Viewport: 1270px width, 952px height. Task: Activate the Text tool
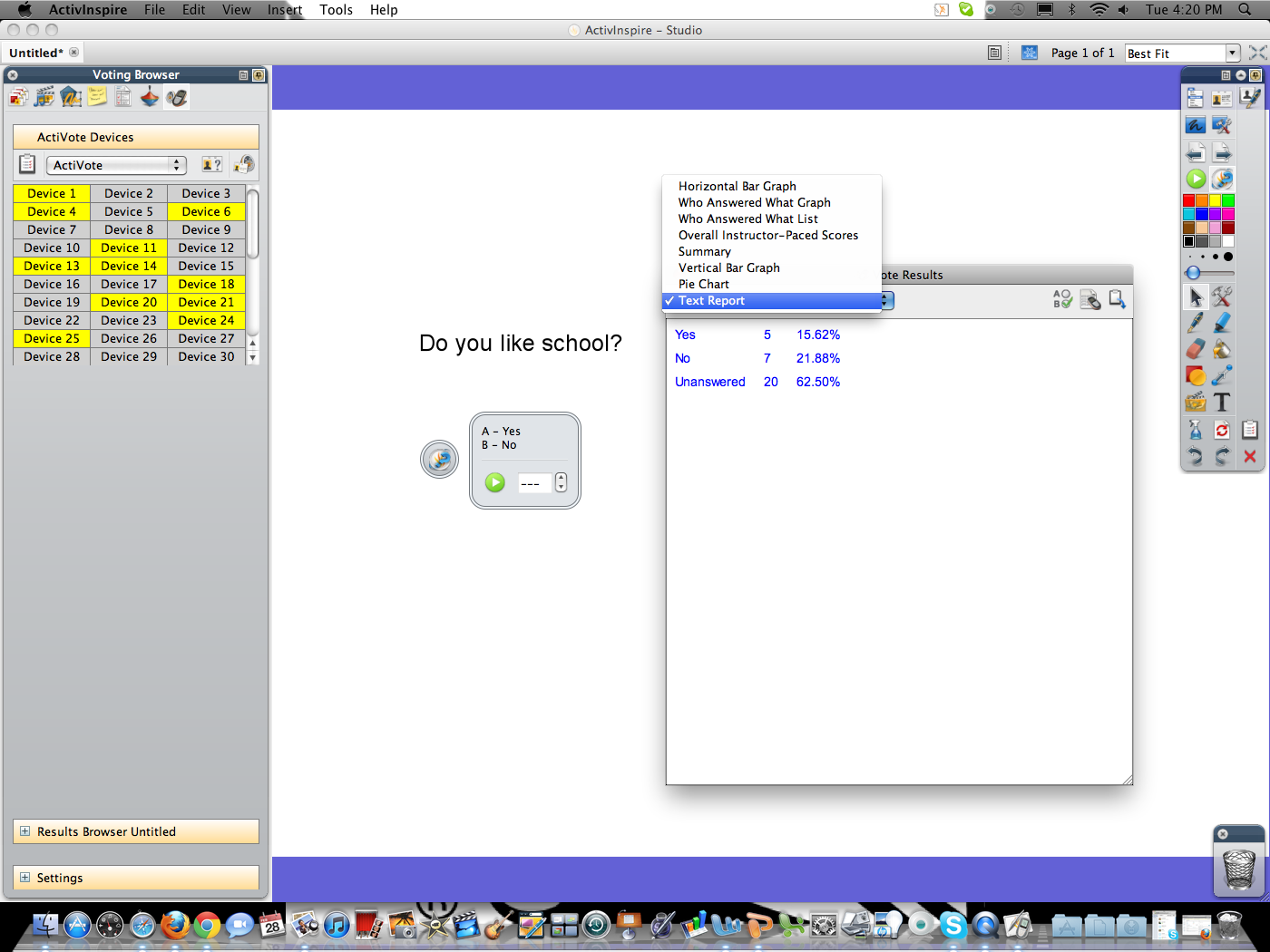(1222, 402)
